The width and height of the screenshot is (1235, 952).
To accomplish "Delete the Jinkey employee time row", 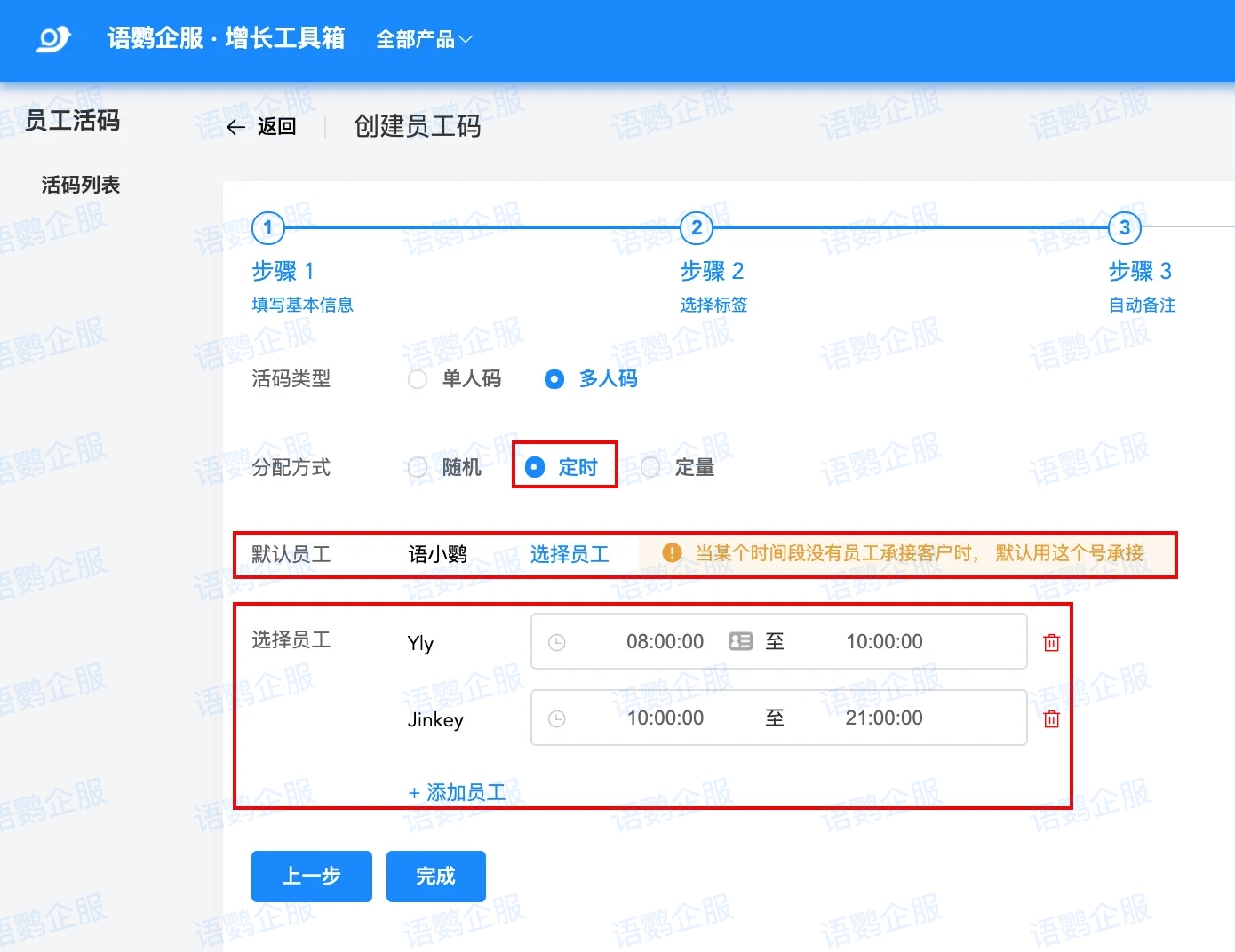I will [x=1051, y=718].
